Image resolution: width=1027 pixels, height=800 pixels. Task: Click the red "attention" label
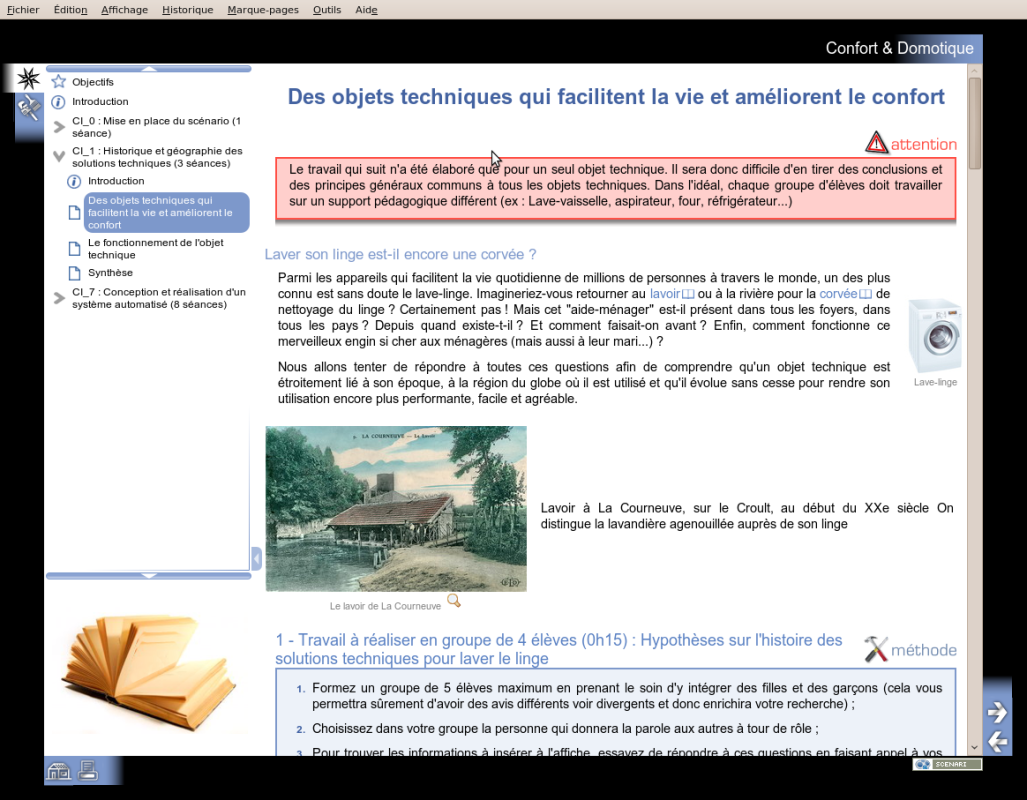point(924,144)
